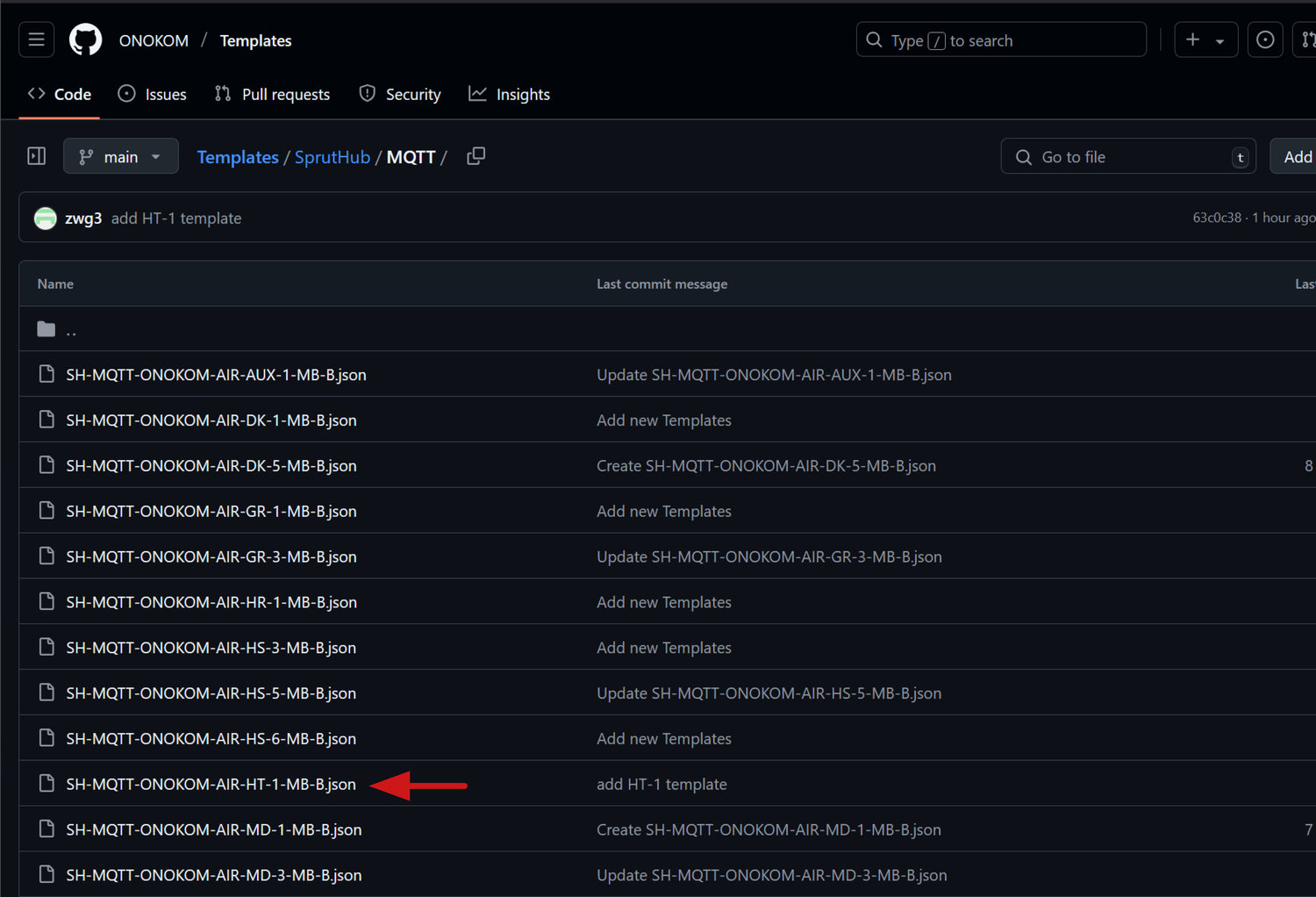Open the zwg3 author profile link
The width and height of the screenshot is (1316, 897).
83,219
